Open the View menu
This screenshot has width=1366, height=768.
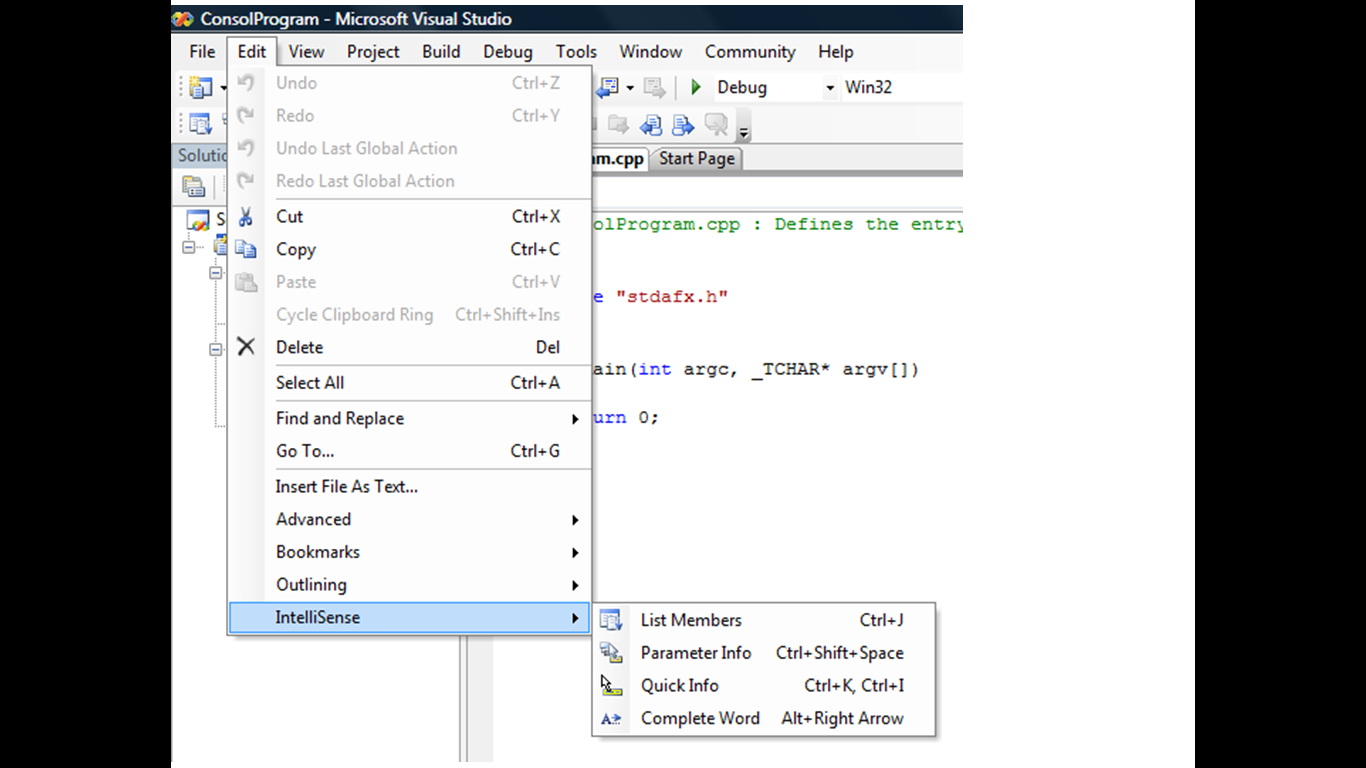click(306, 52)
